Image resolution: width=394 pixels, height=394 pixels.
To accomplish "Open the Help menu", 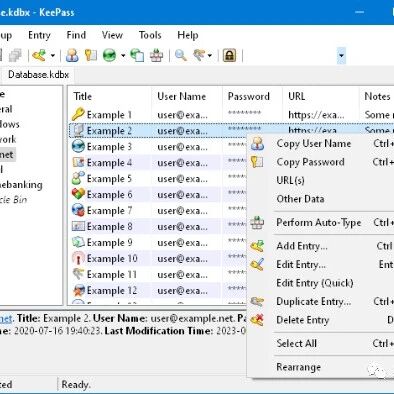I will click(x=188, y=35).
